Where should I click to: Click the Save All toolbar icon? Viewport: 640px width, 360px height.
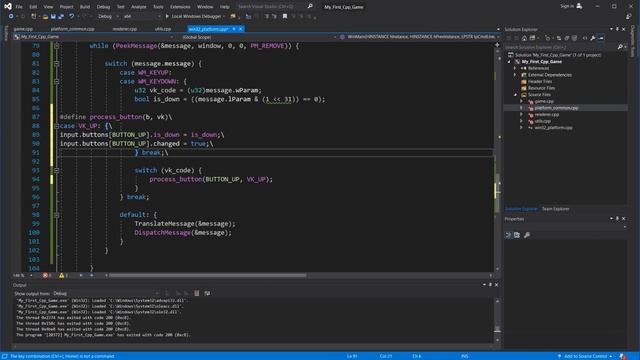61,16
